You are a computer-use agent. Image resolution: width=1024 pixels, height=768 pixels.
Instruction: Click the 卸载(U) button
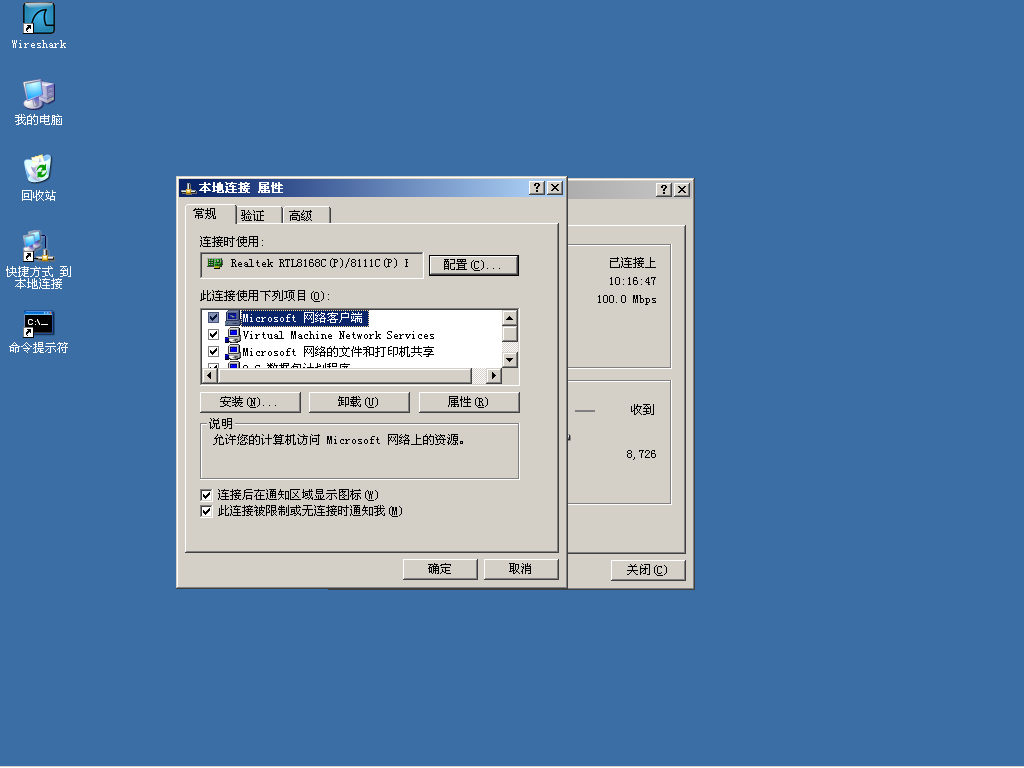[x=359, y=402]
